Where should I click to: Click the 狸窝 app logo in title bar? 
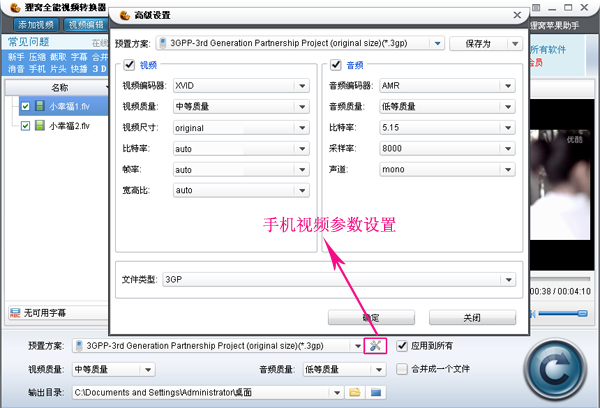click(15, 7)
